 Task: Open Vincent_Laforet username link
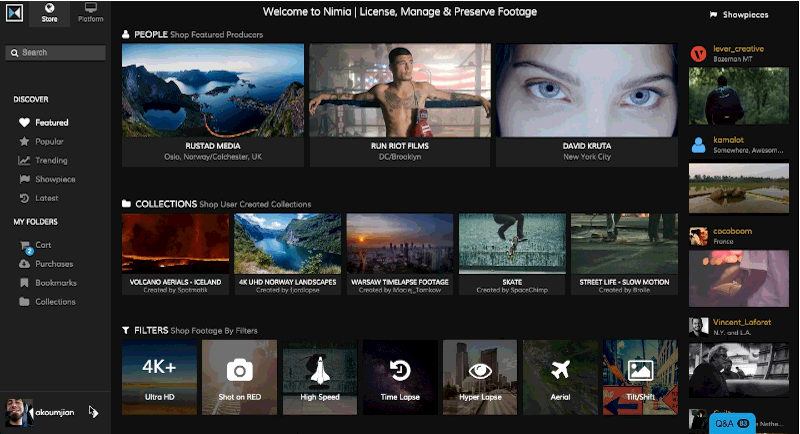click(742, 322)
